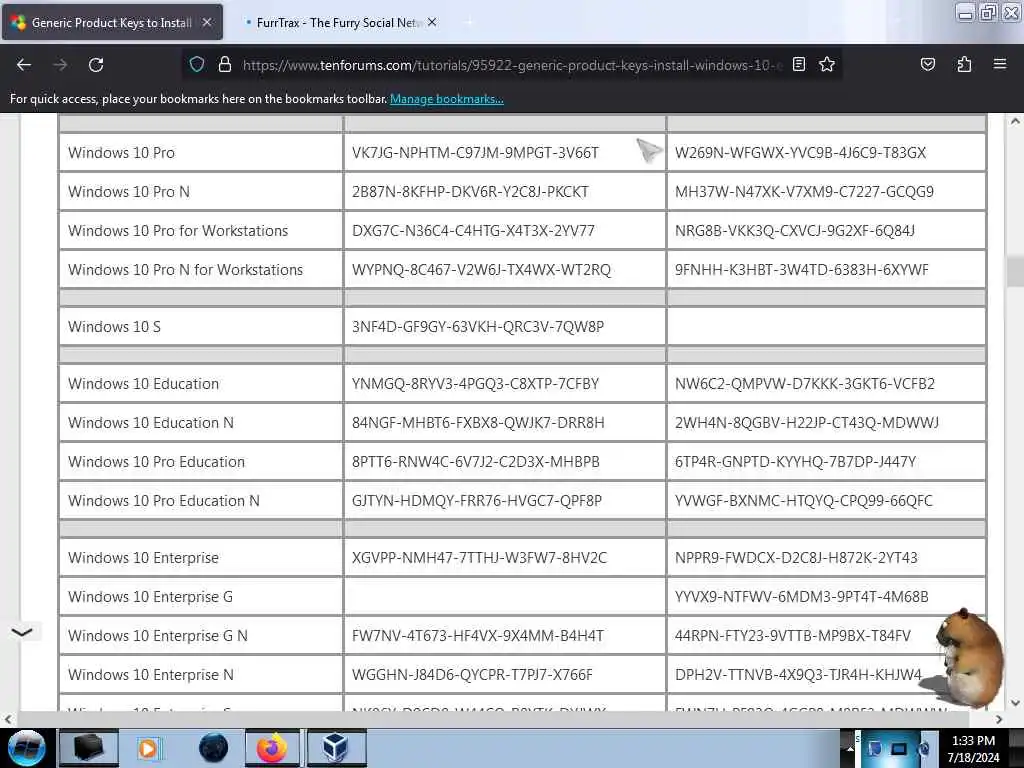Click the horizontal scrollbar left arrow
The height and width of the screenshot is (768, 1024).
click(8, 719)
